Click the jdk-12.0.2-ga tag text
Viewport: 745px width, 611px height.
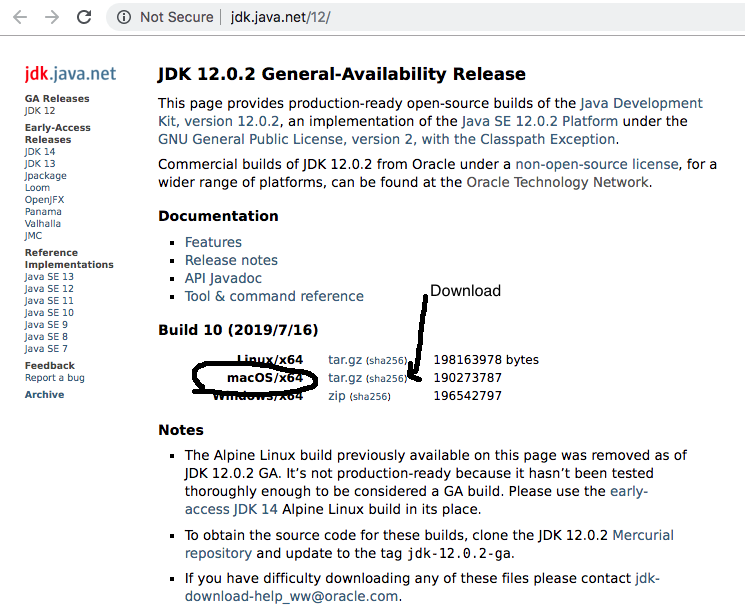pyautogui.click(x=459, y=554)
